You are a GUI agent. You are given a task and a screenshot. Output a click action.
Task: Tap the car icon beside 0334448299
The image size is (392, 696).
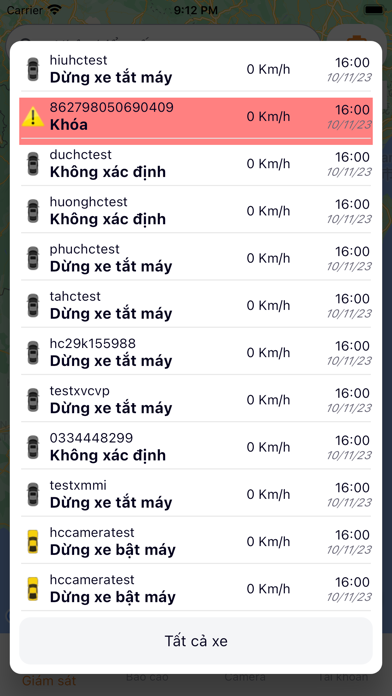tap(33, 447)
